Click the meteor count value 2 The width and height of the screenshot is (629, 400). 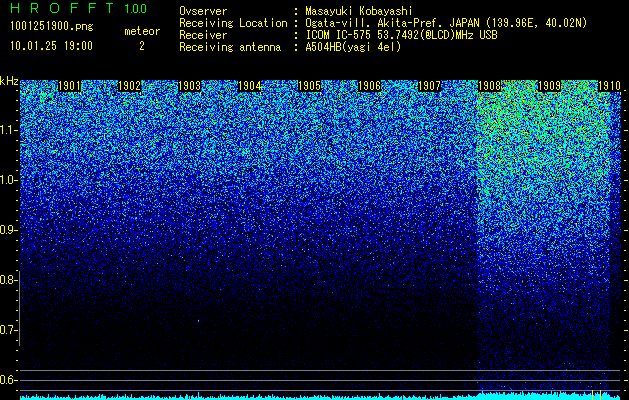[142, 46]
